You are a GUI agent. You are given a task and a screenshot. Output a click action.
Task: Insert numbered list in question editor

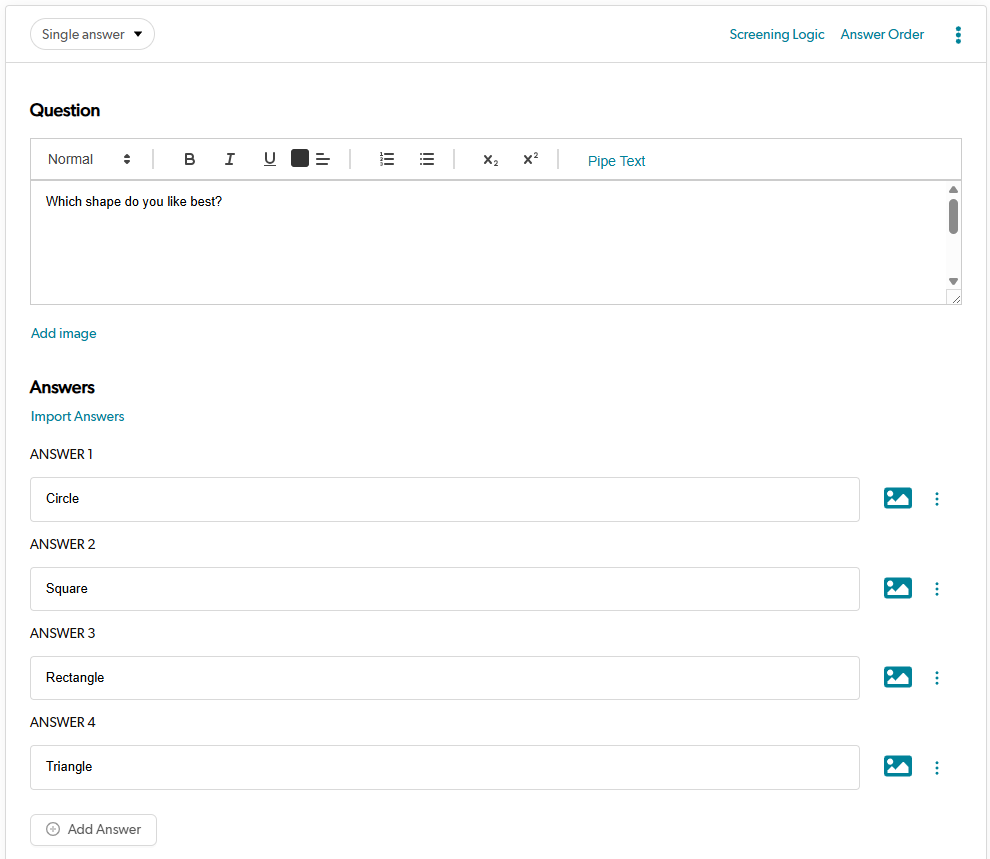[387, 159]
